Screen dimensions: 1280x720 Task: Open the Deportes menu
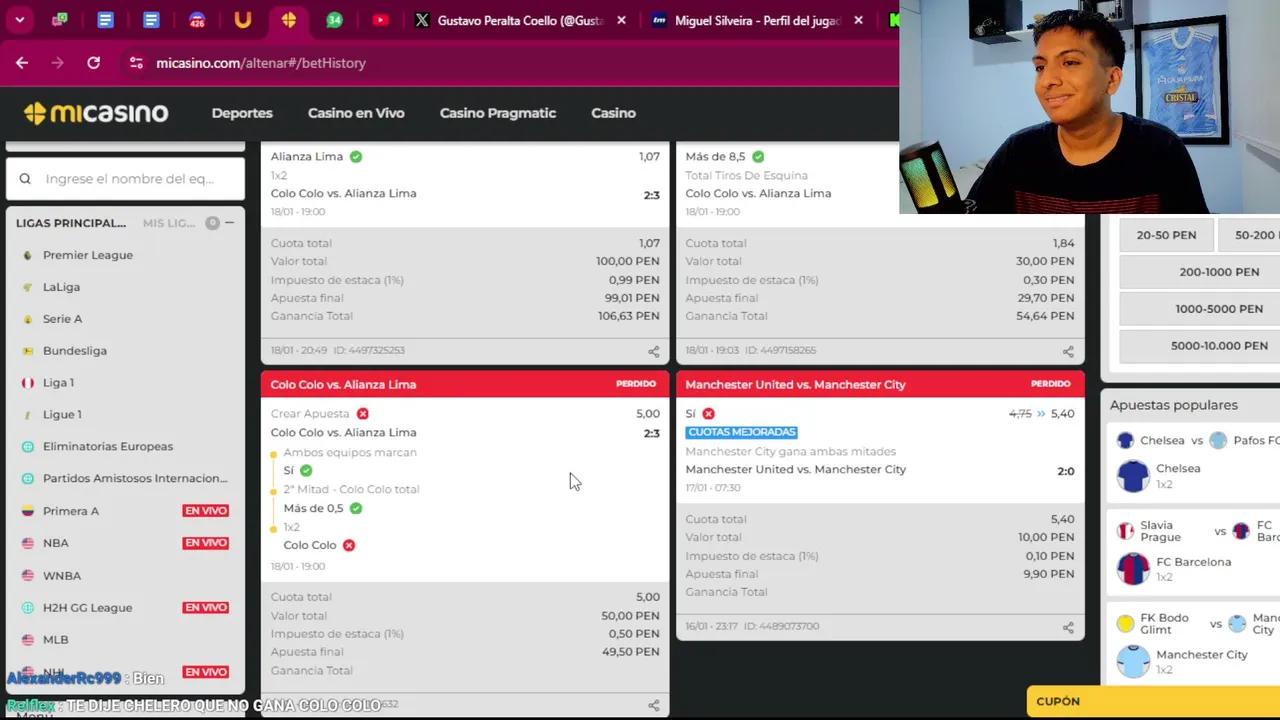tap(242, 113)
